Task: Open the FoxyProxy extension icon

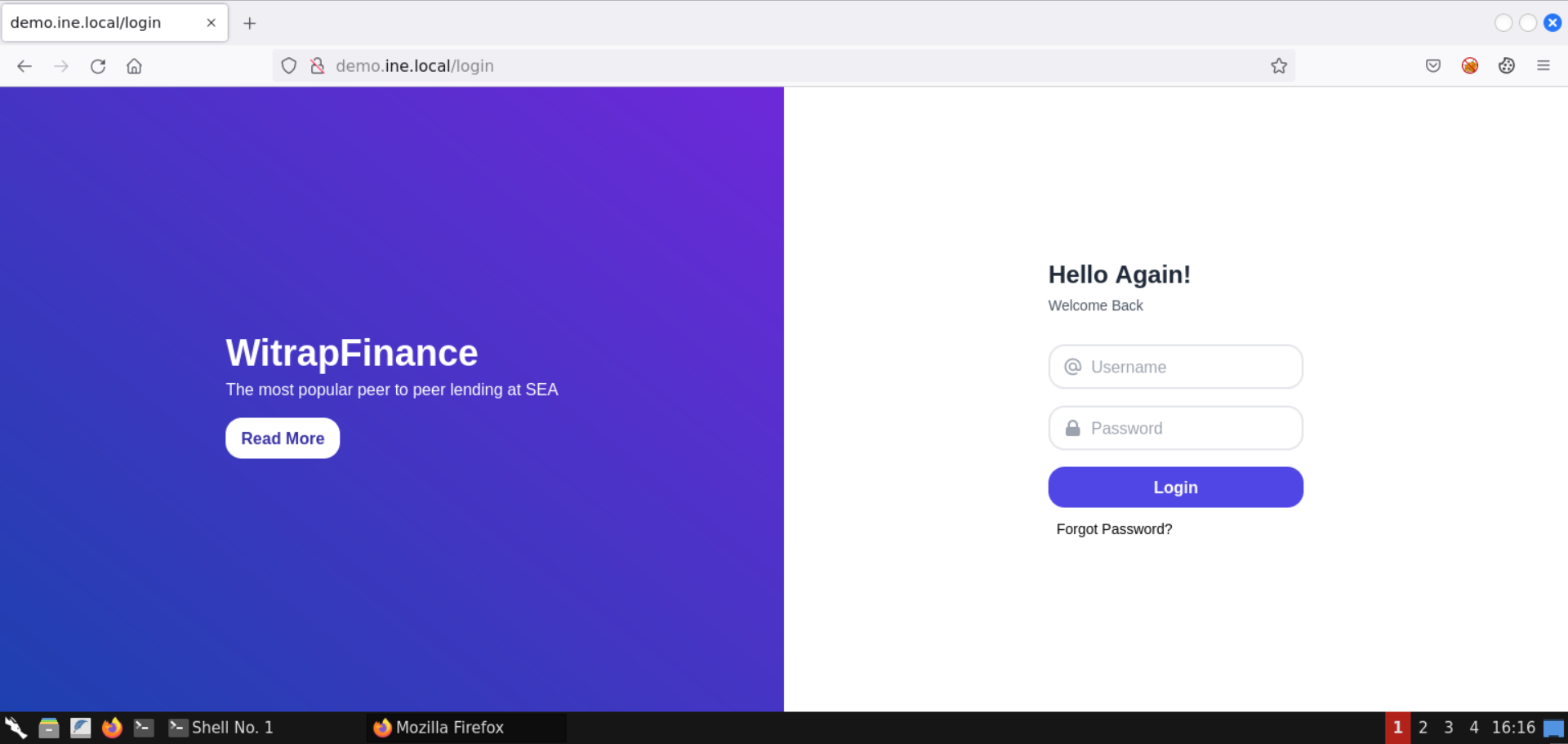Action: (x=1470, y=66)
